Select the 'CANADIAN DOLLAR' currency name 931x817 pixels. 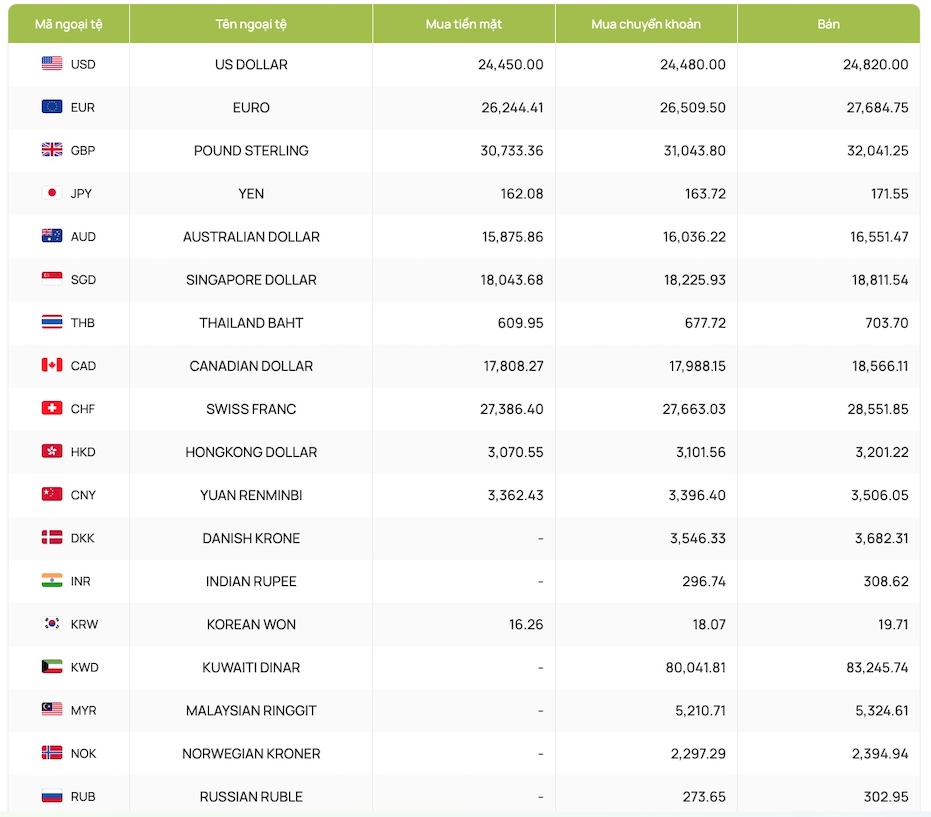pos(251,366)
